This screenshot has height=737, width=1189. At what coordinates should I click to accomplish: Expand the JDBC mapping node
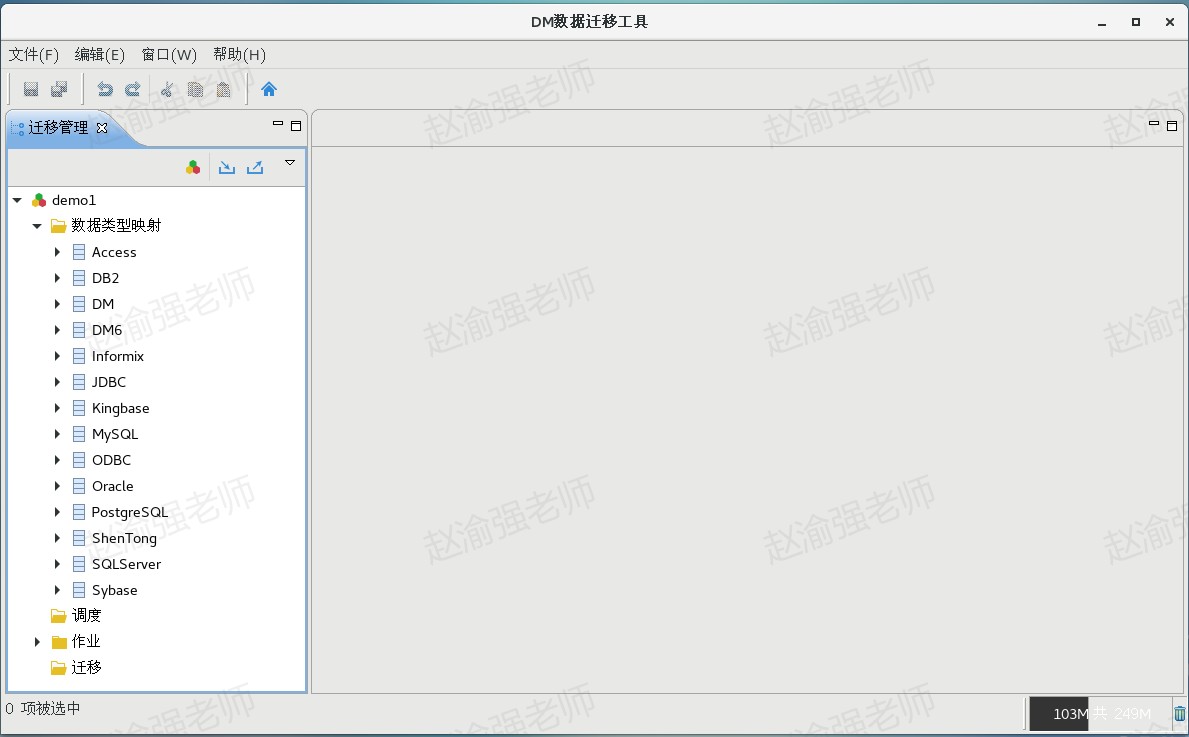[x=57, y=382]
